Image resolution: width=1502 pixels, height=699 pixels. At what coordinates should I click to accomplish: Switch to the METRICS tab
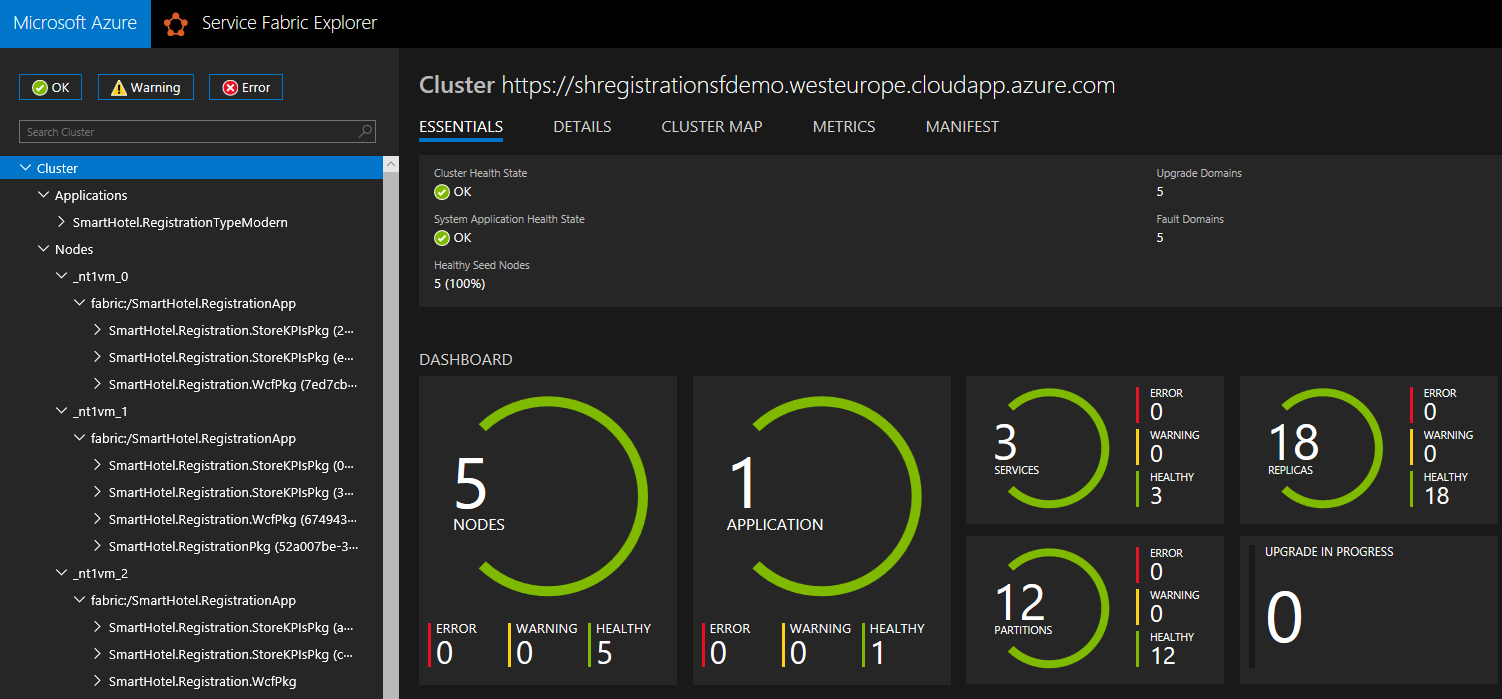point(844,127)
